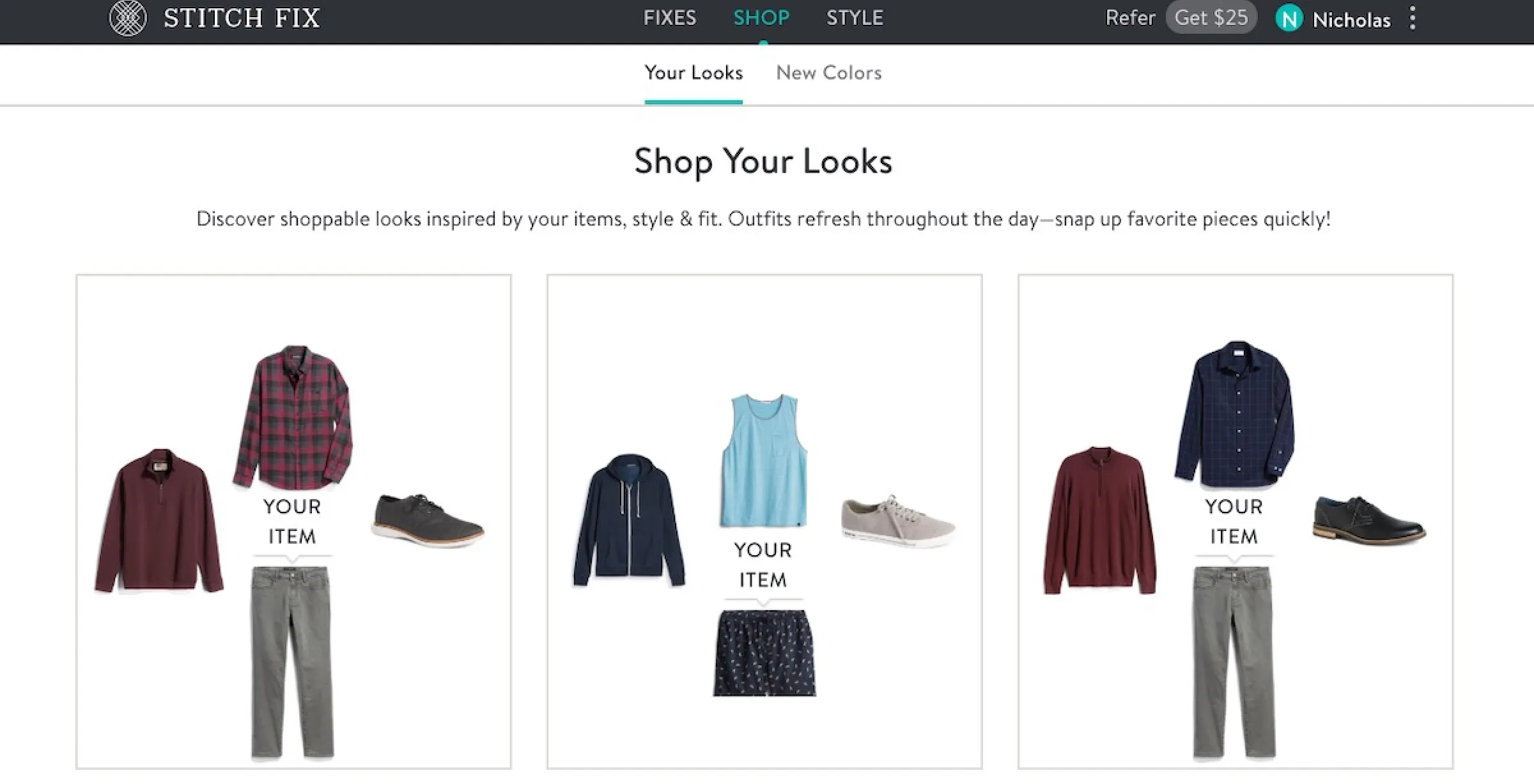The height and width of the screenshot is (784, 1534).
Task: Open the New Colors tab
Action: pos(828,73)
